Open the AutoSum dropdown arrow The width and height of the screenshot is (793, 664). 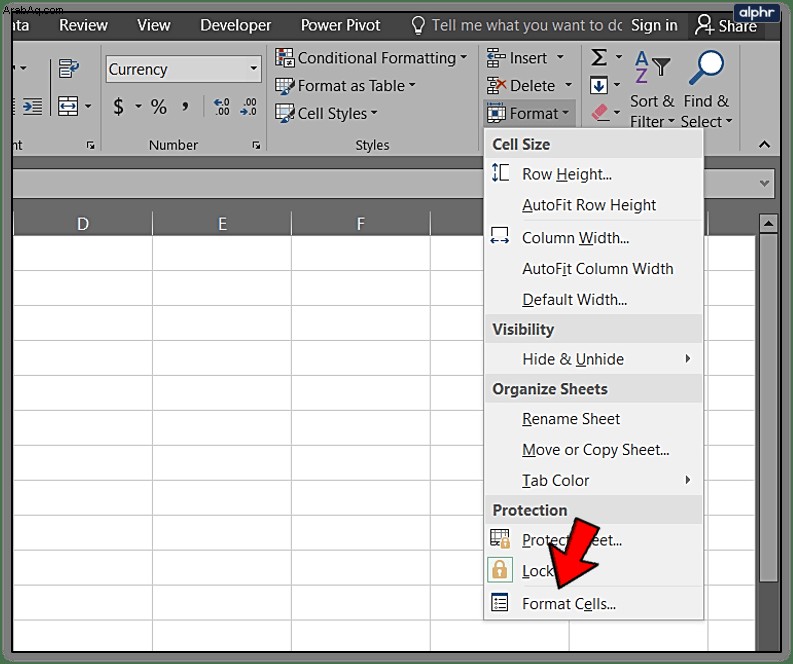click(619, 57)
